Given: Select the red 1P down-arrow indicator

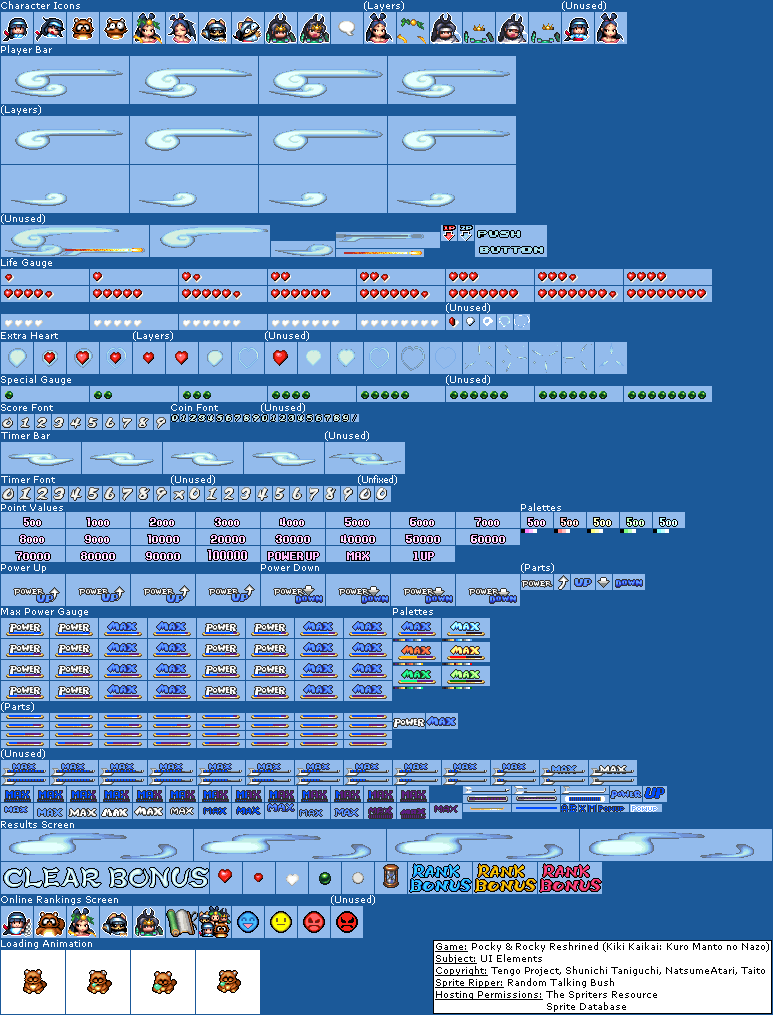Looking at the screenshot, I should (x=449, y=233).
